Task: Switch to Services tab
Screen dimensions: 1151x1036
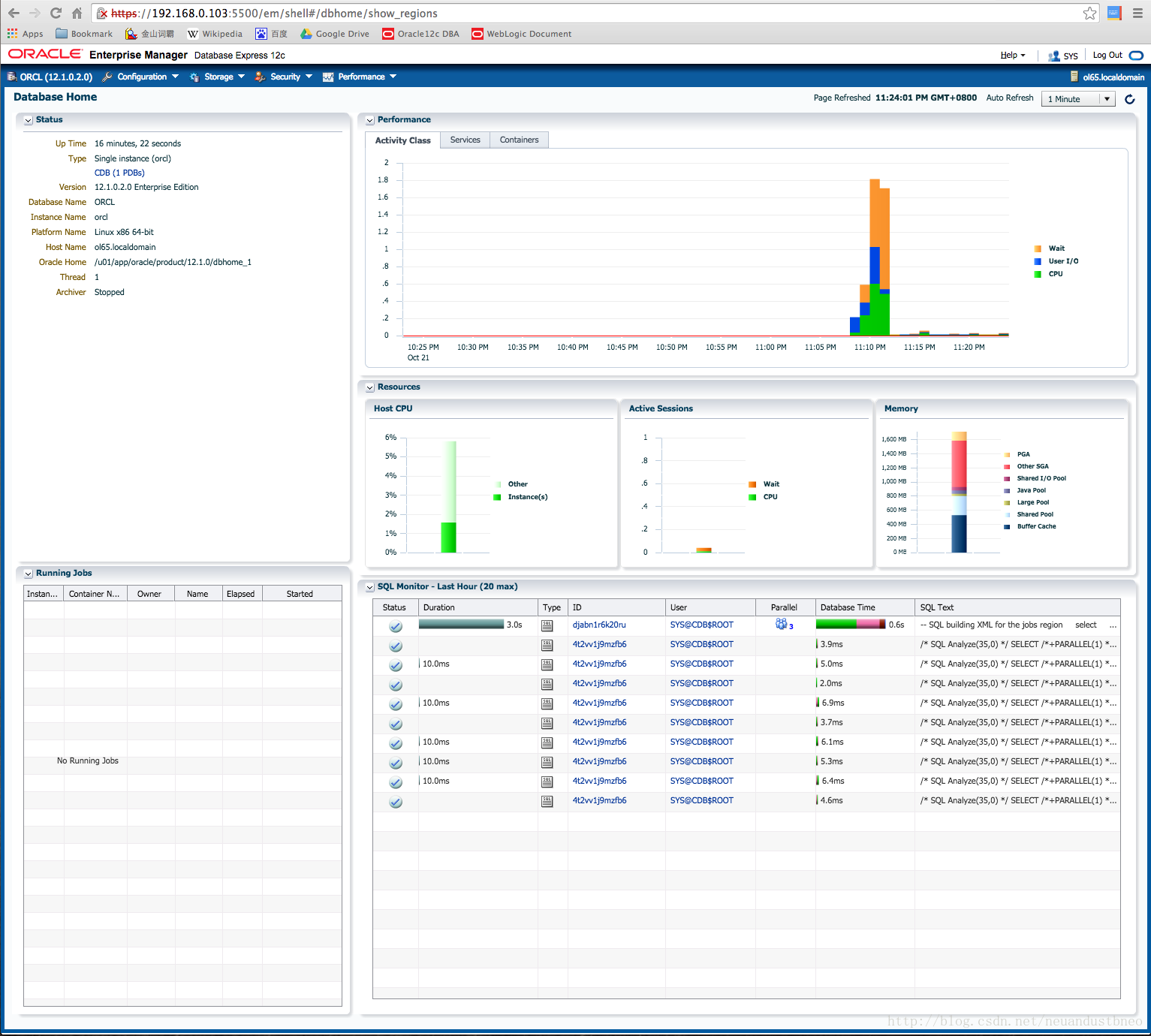Action: point(465,140)
